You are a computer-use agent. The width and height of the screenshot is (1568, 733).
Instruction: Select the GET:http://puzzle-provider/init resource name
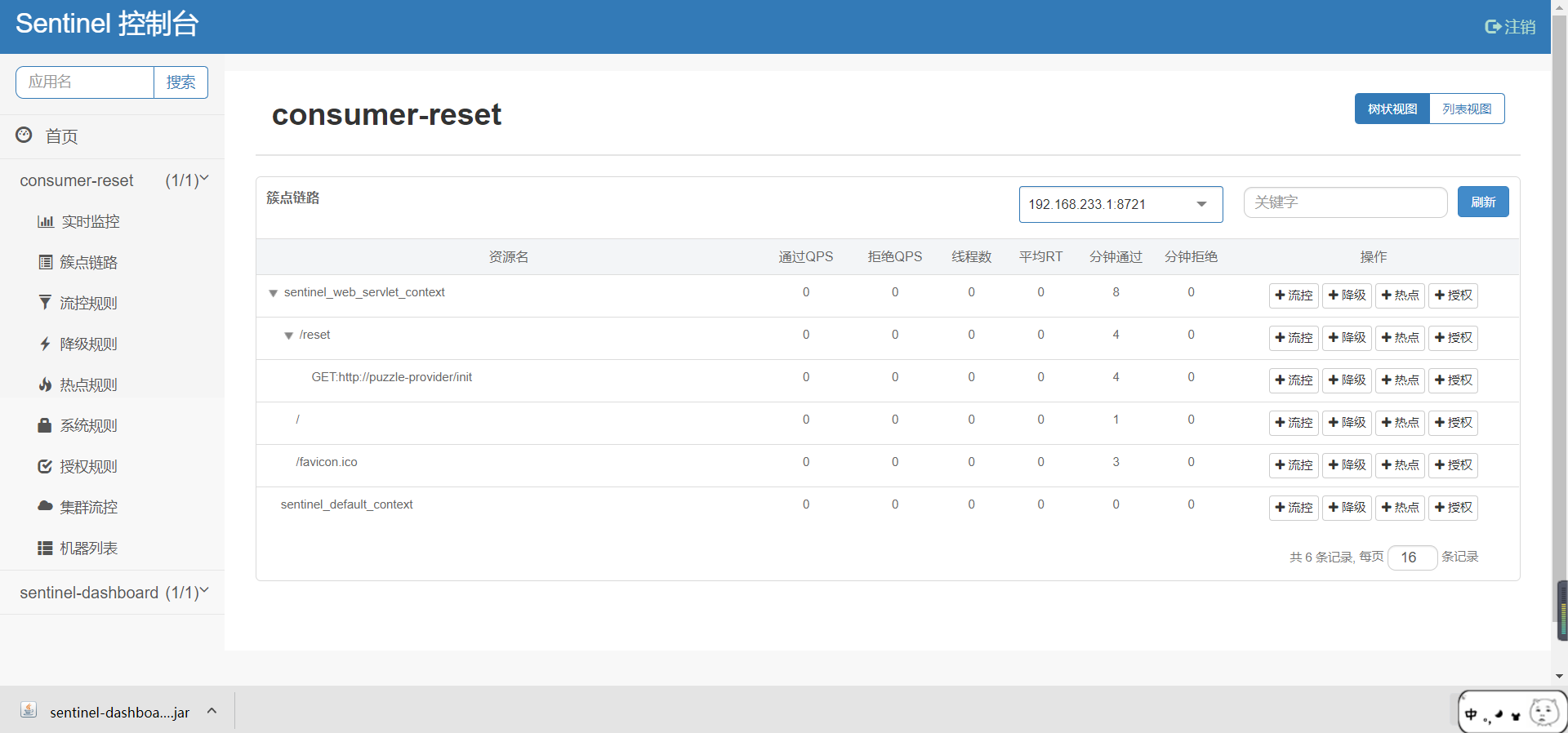pos(391,377)
